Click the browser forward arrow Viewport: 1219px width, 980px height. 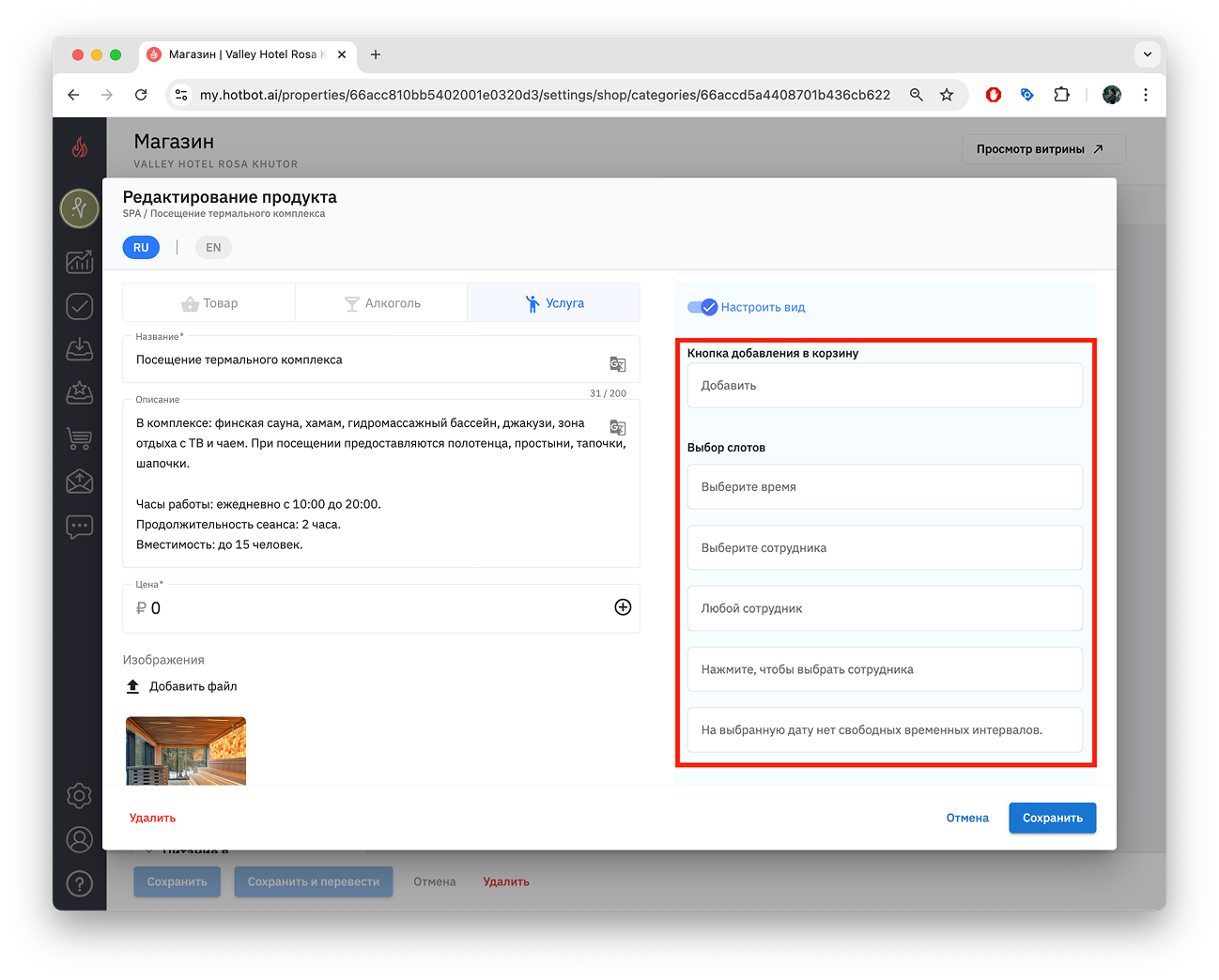(107, 95)
